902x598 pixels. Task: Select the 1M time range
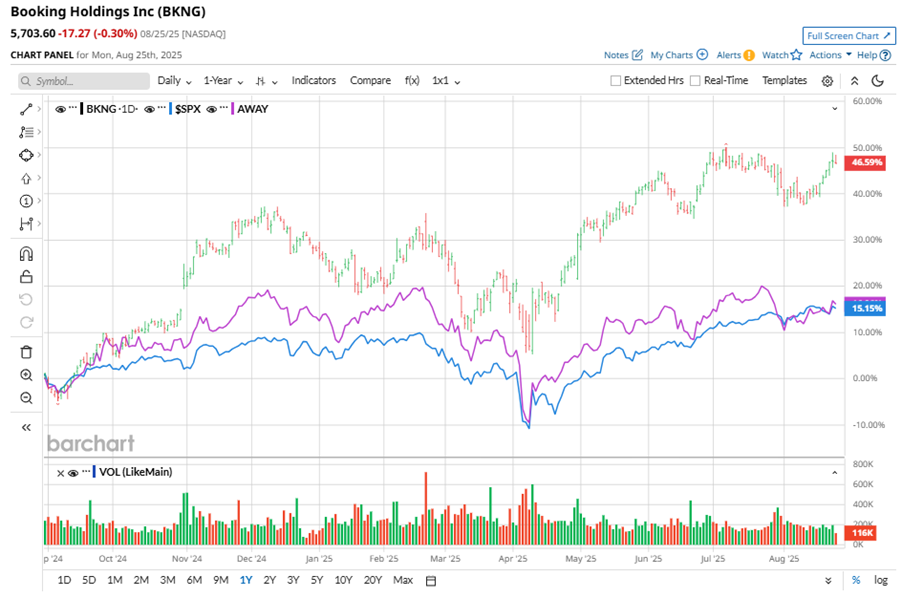coord(114,580)
